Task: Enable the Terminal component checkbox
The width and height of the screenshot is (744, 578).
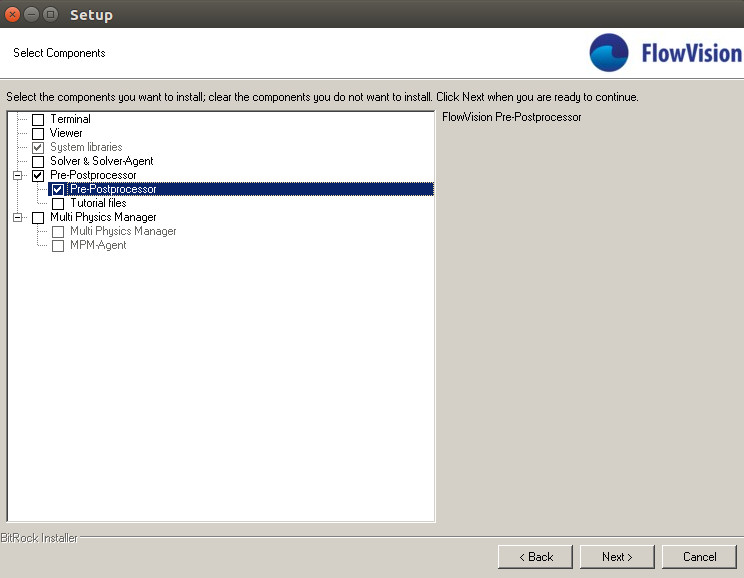Action: tap(38, 120)
